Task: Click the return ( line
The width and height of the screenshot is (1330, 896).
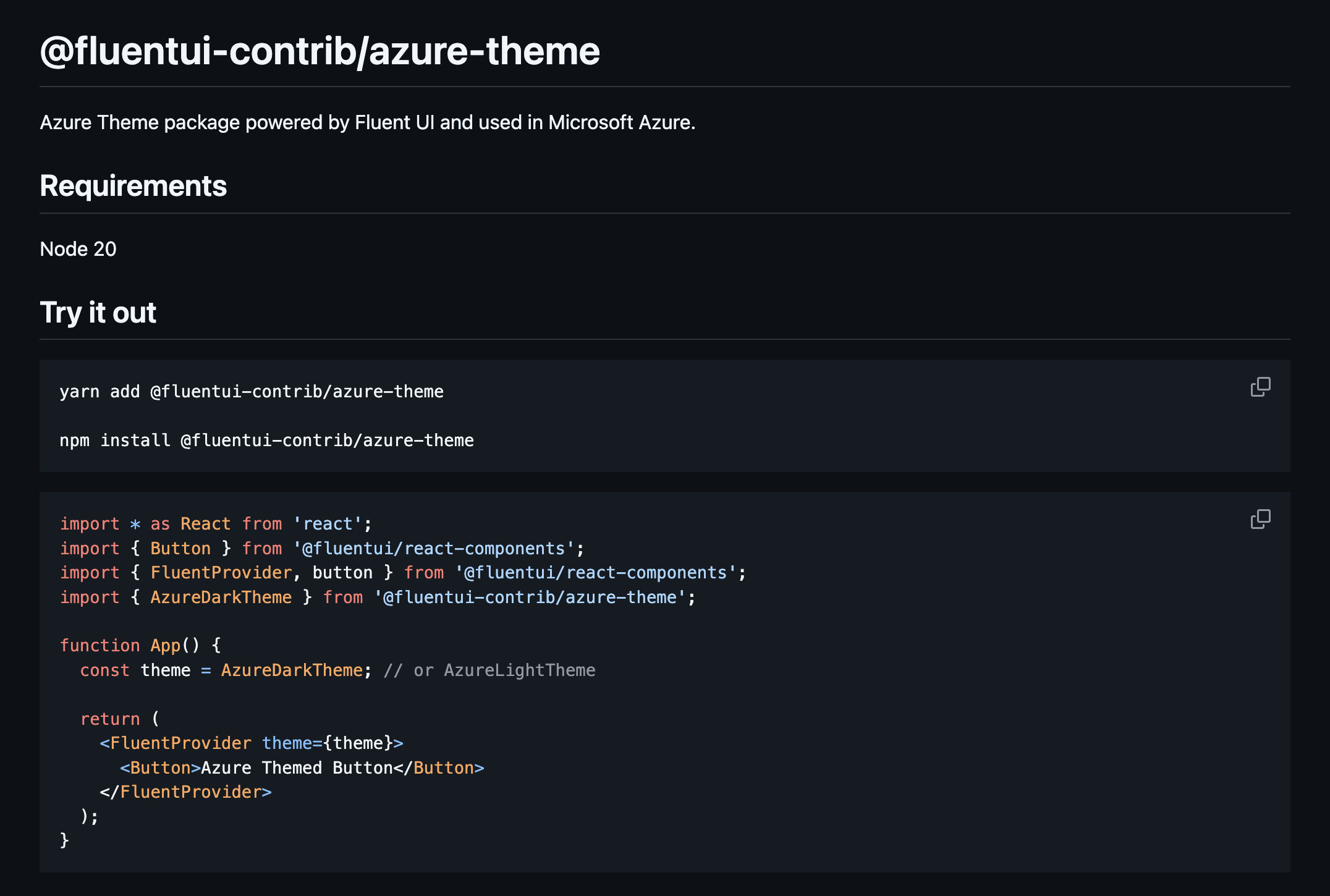Action: [x=120, y=719]
